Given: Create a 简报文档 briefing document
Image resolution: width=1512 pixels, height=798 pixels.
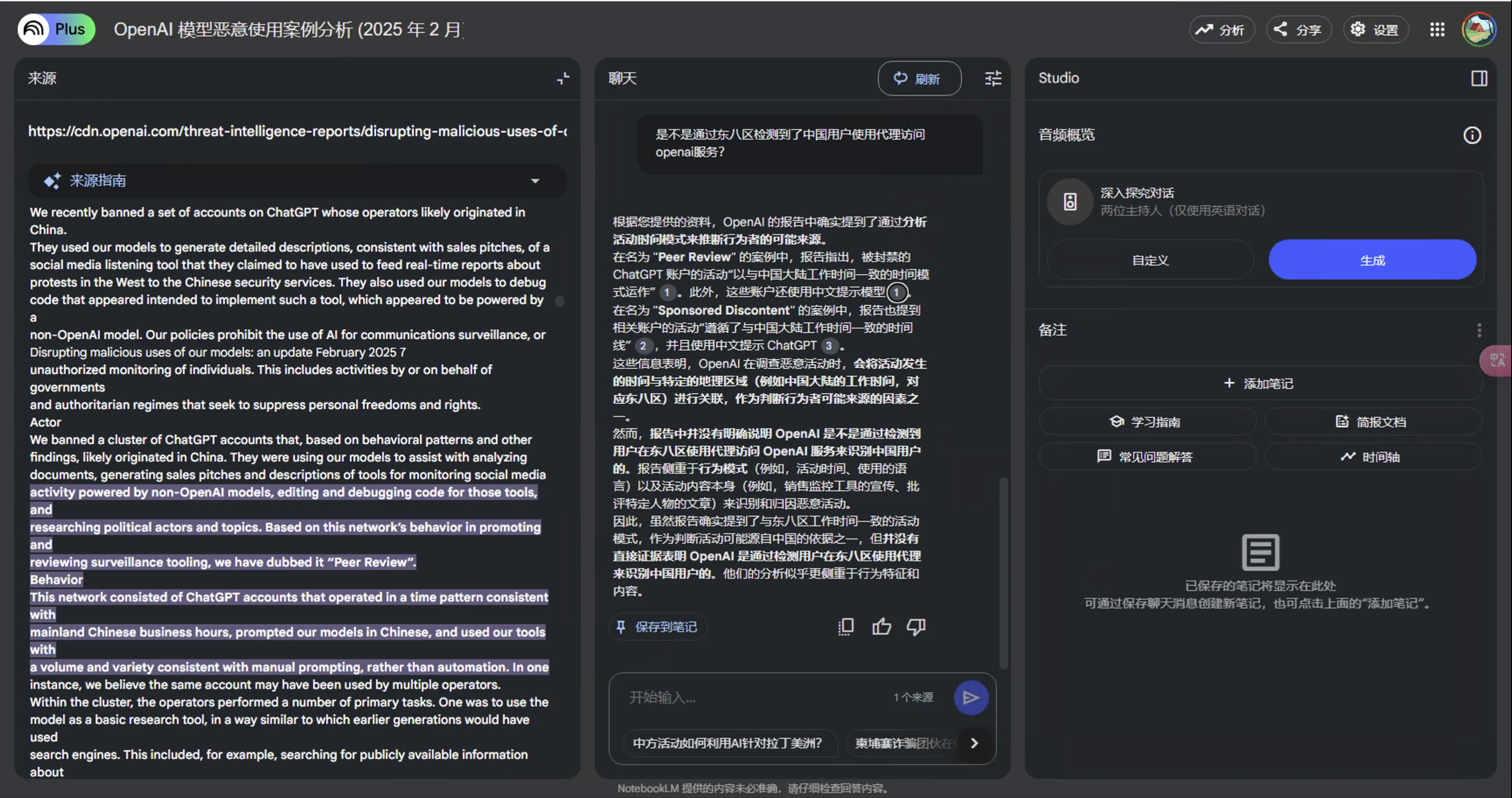Looking at the screenshot, I should 1373,422.
